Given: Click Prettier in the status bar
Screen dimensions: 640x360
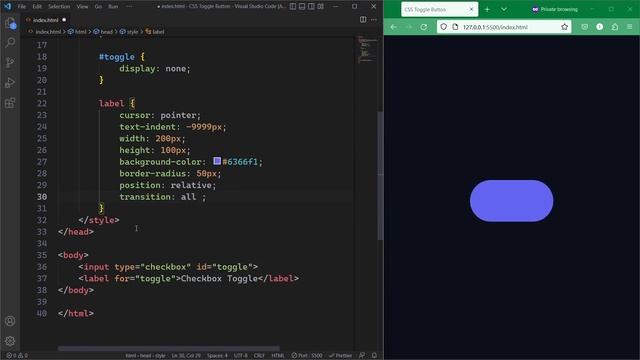Looking at the screenshot, I should (340, 356).
